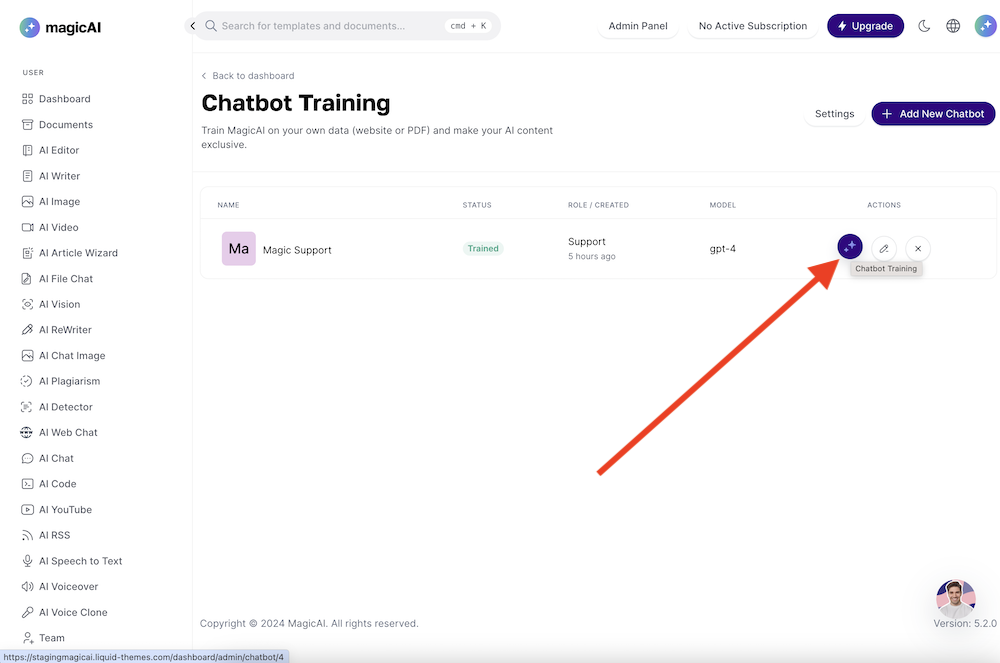Click the AI RSS feed icon
Image resolution: width=1000 pixels, height=663 pixels.
click(27, 536)
